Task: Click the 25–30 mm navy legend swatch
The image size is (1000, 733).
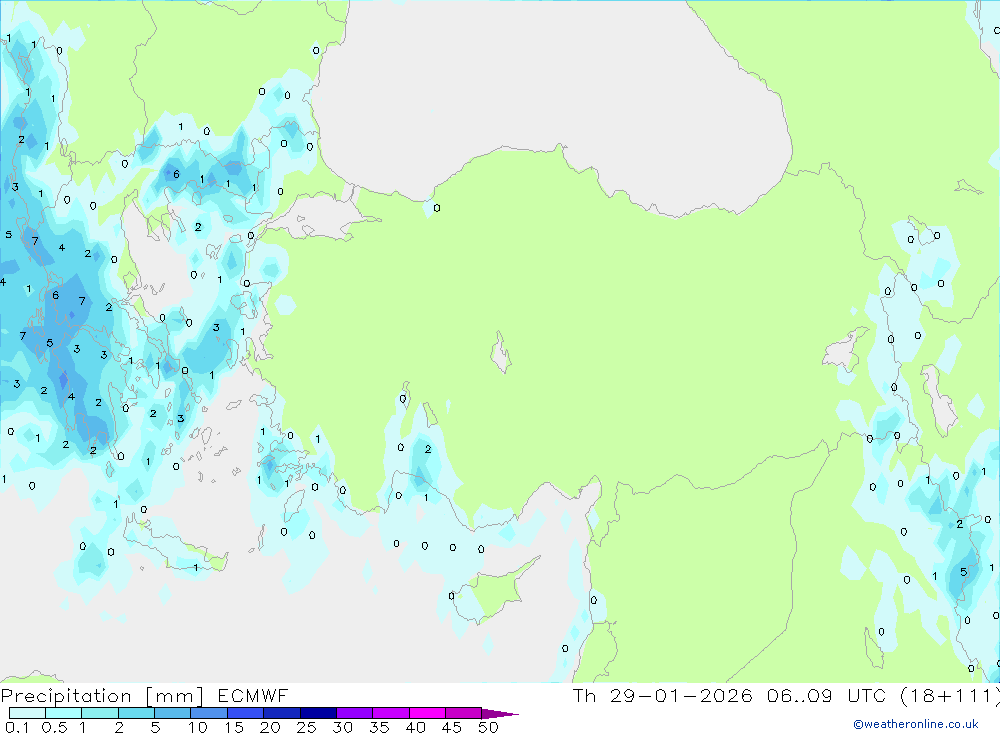Action: coord(318,713)
